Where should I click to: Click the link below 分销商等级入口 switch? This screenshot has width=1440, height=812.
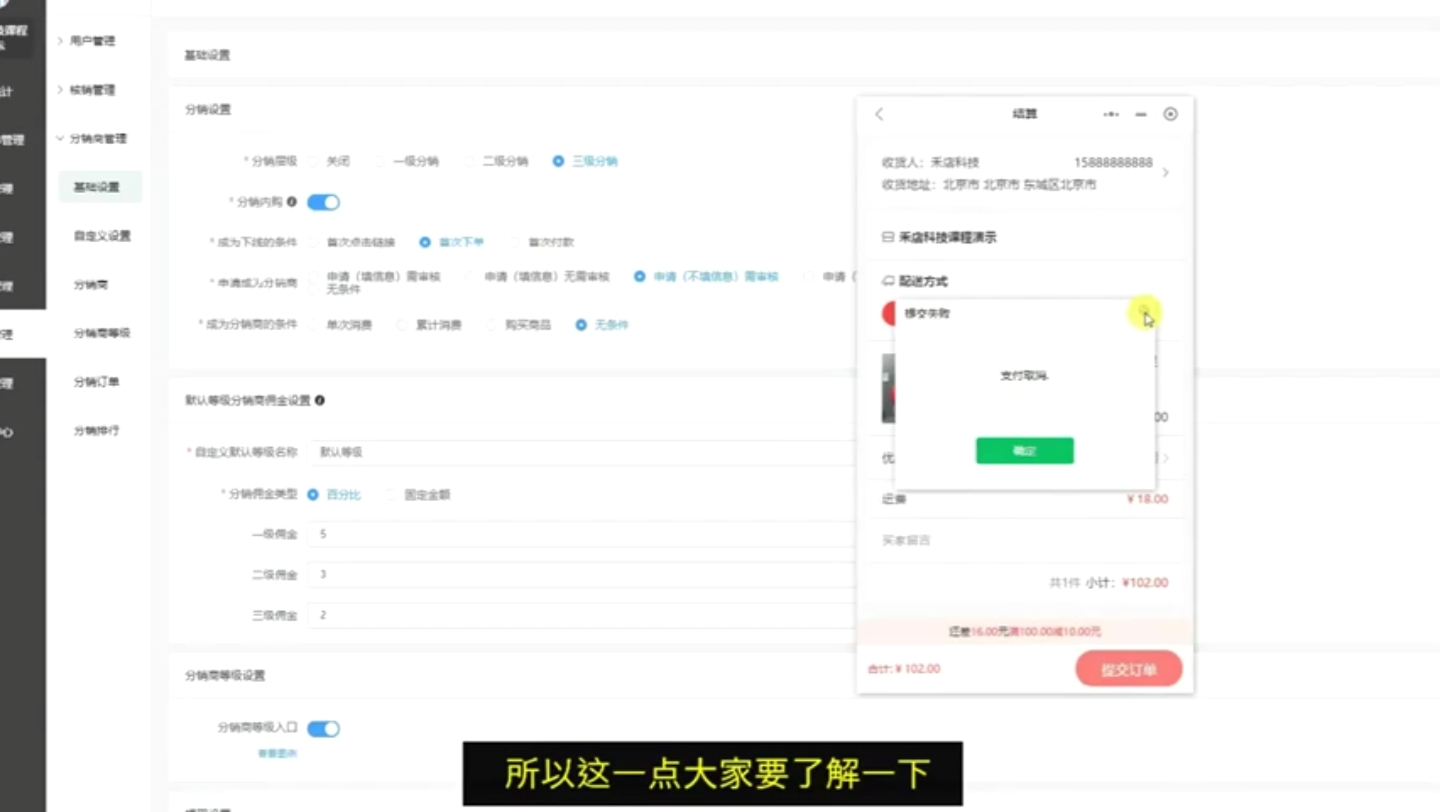[x=277, y=754]
